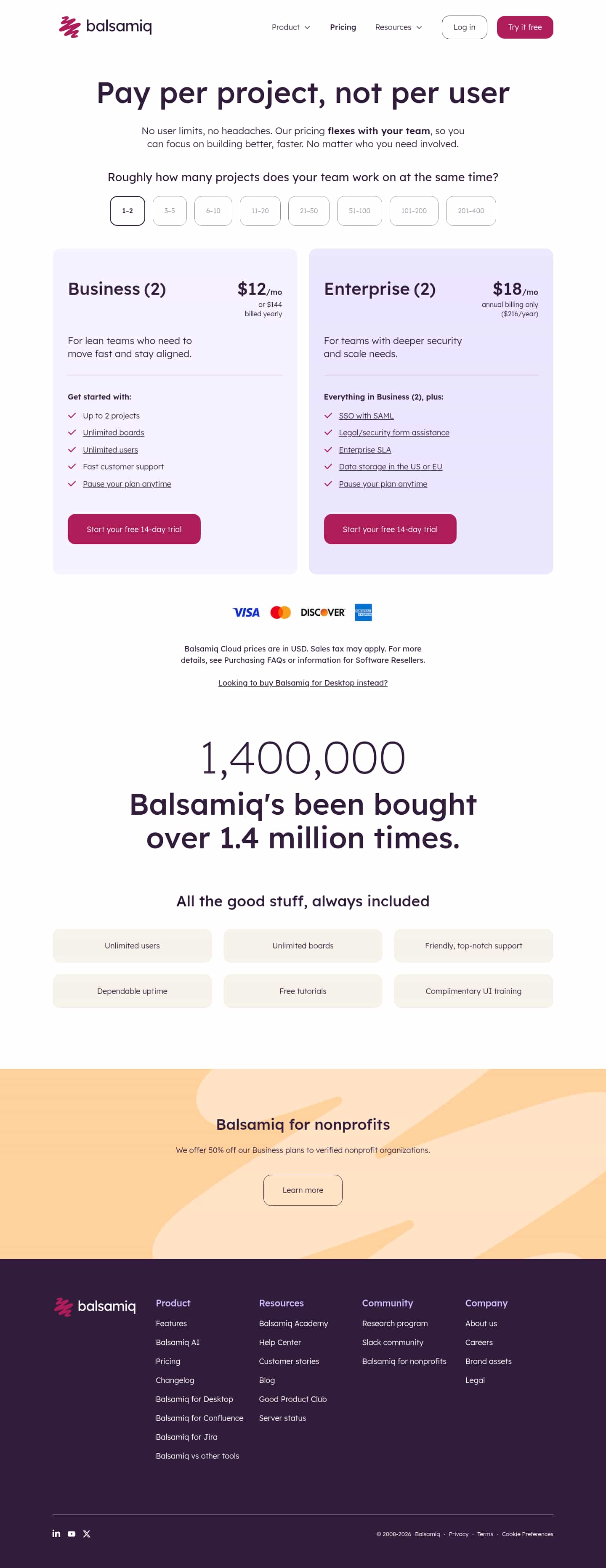
Task: Open X social icon in footer
Action: [87, 1534]
